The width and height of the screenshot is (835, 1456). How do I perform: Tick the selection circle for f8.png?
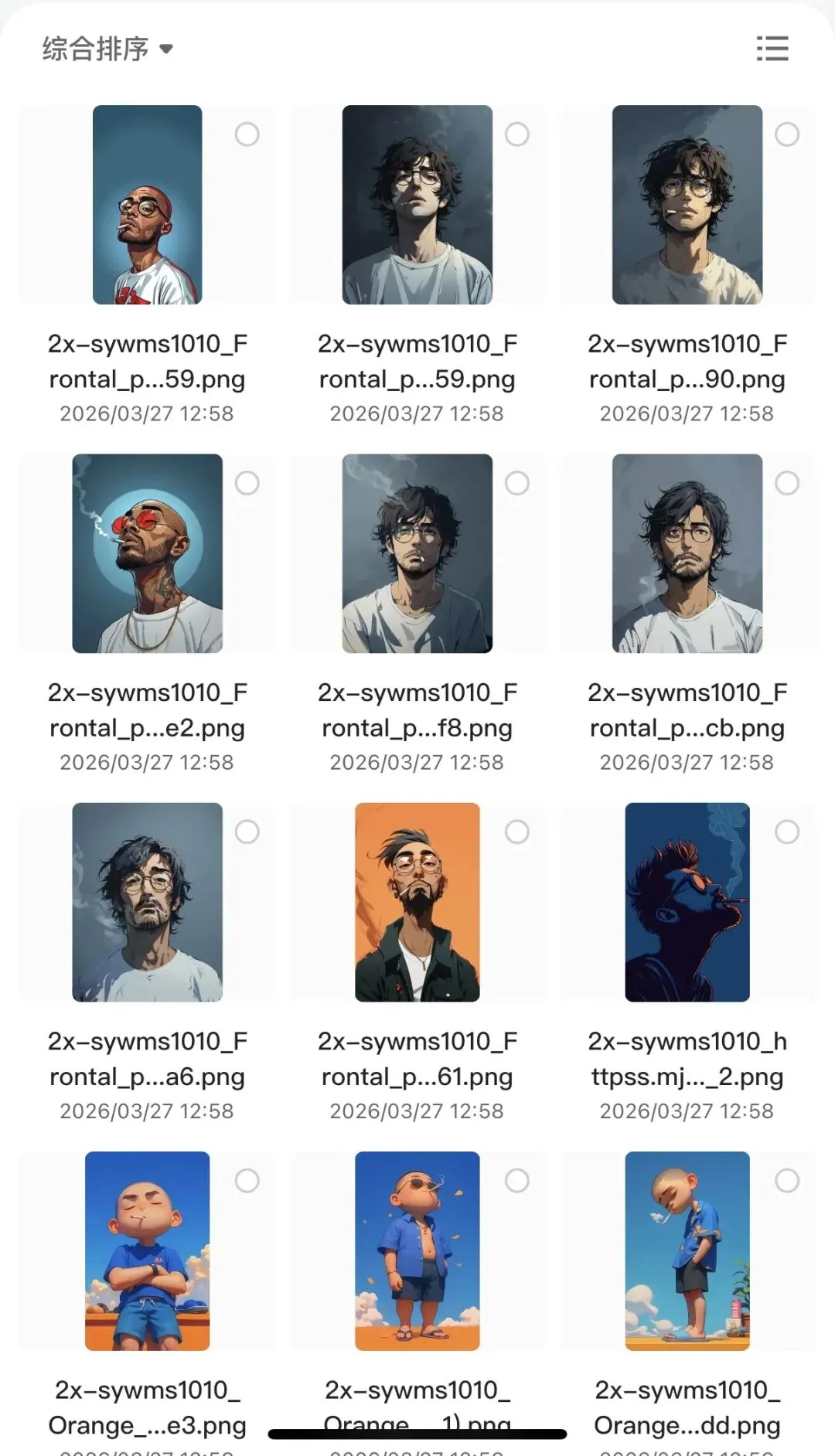[517, 483]
